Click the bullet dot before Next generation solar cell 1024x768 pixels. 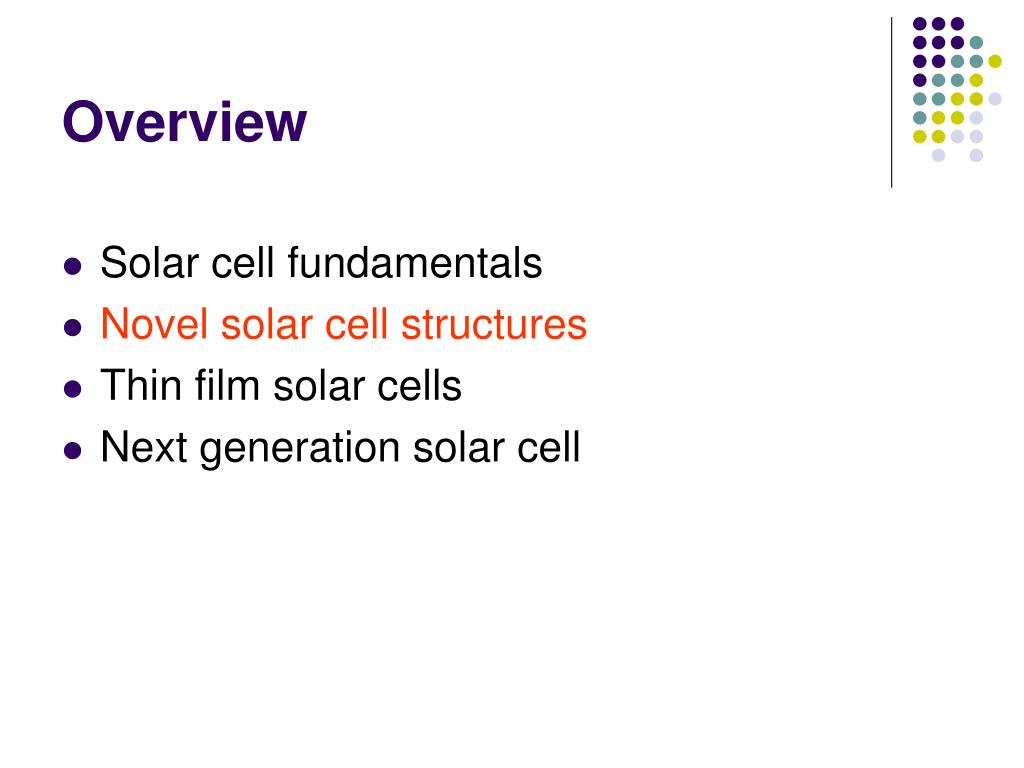coord(72,451)
